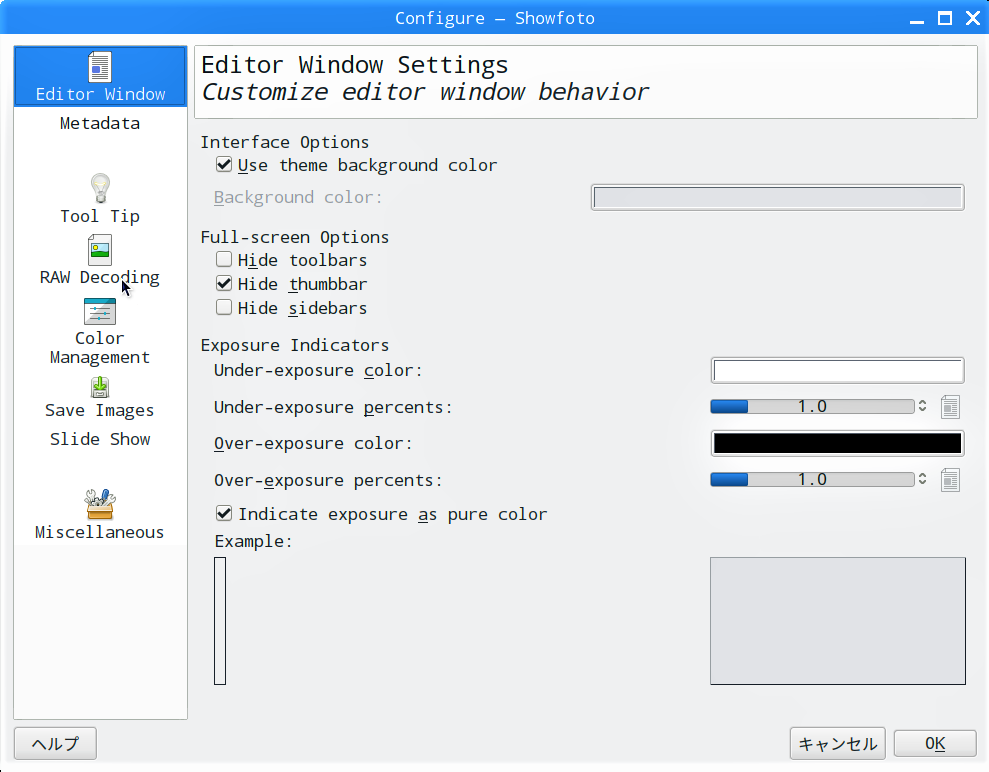Select the RAW Decoding label
The height and width of the screenshot is (772, 989).
click(x=100, y=278)
